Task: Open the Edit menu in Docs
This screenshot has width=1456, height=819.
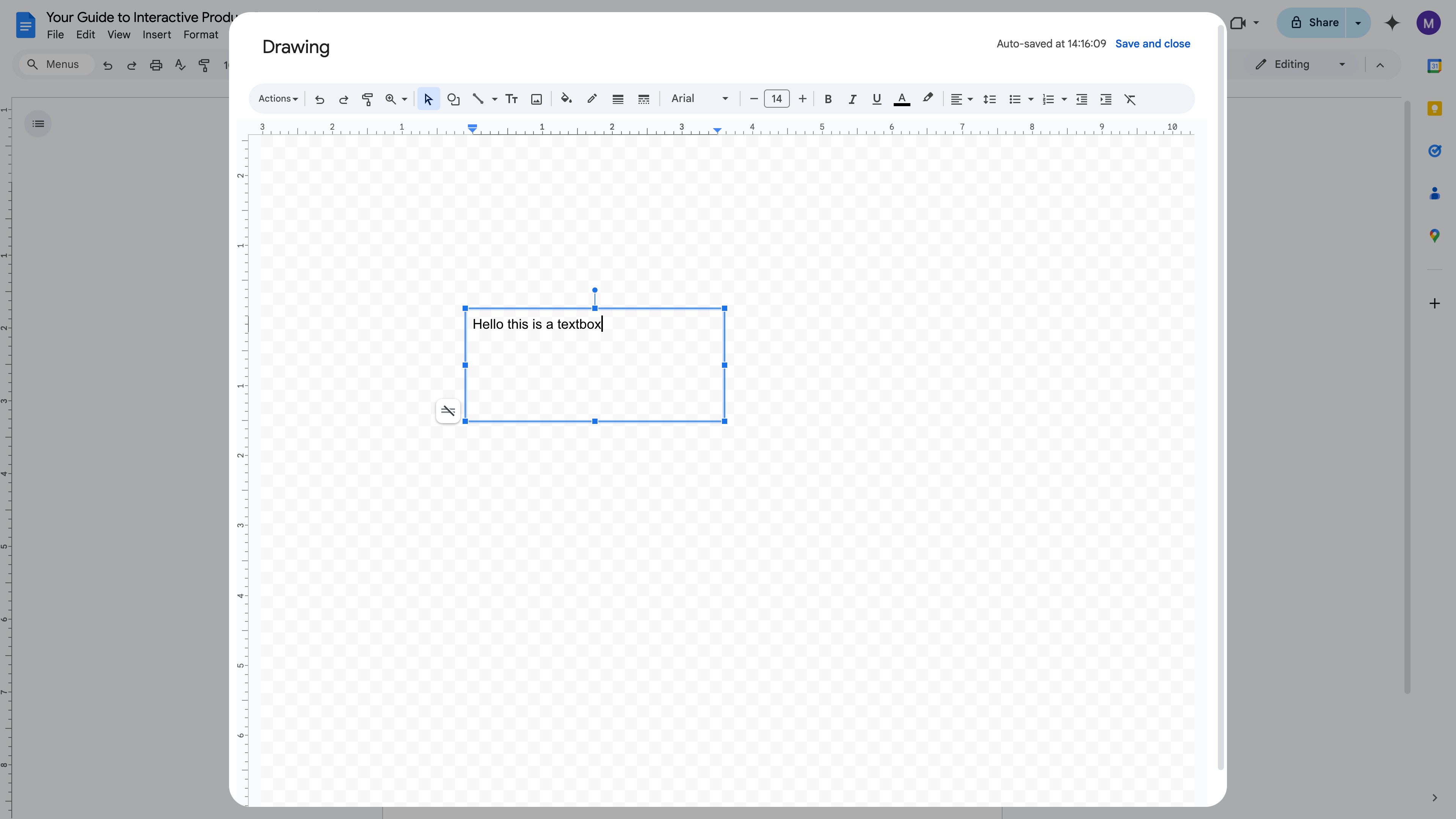Action: click(x=85, y=35)
